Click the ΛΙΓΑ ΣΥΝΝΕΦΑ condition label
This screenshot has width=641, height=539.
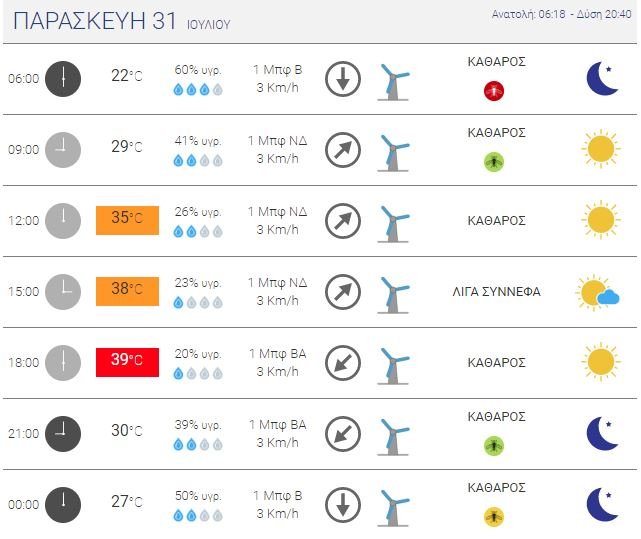(496, 292)
